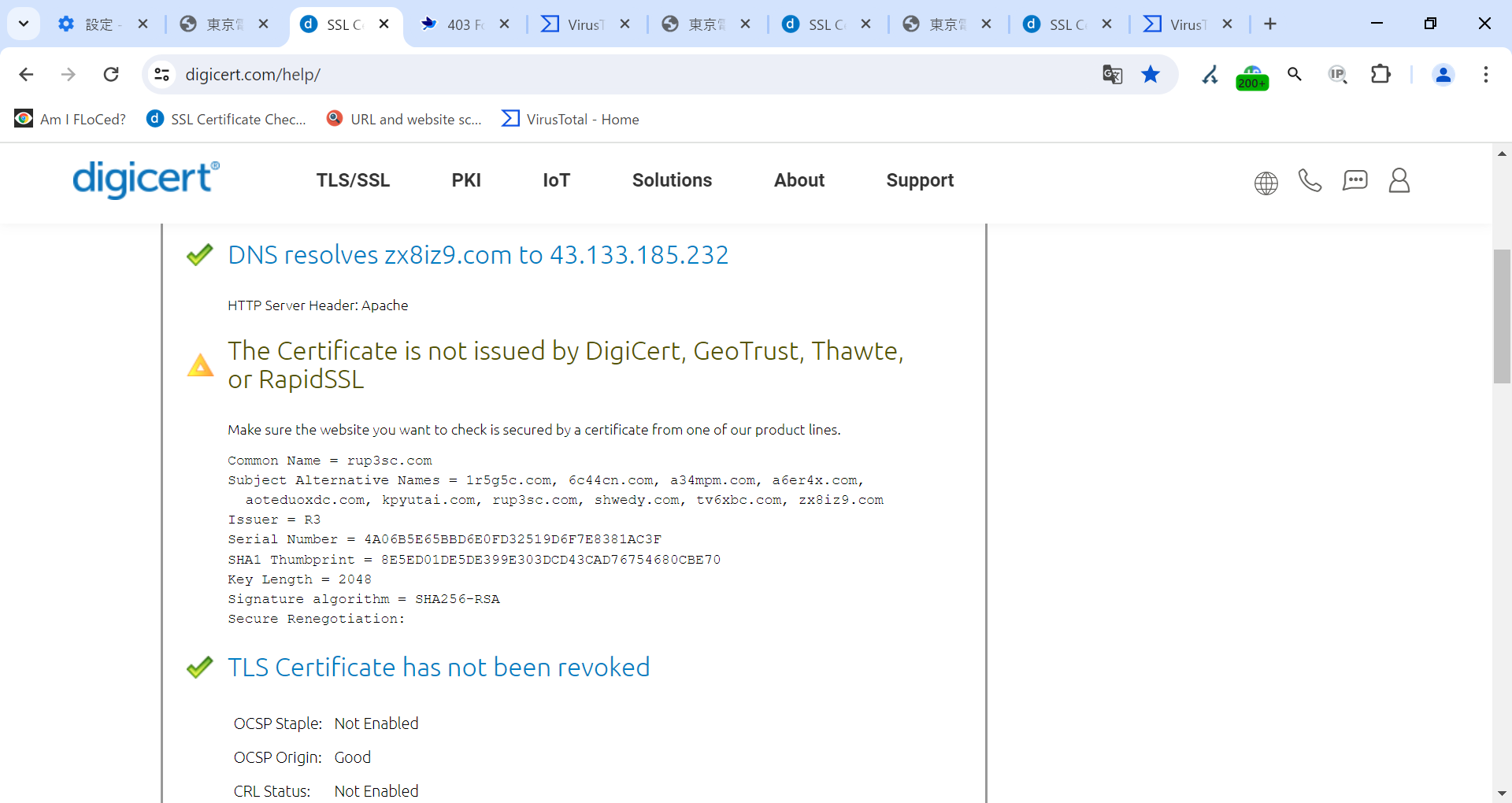Click the page vertical scrollbar thumb
Image resolution: width=1512 pixels, height=803 pixels.
(x=1502, y=316)
